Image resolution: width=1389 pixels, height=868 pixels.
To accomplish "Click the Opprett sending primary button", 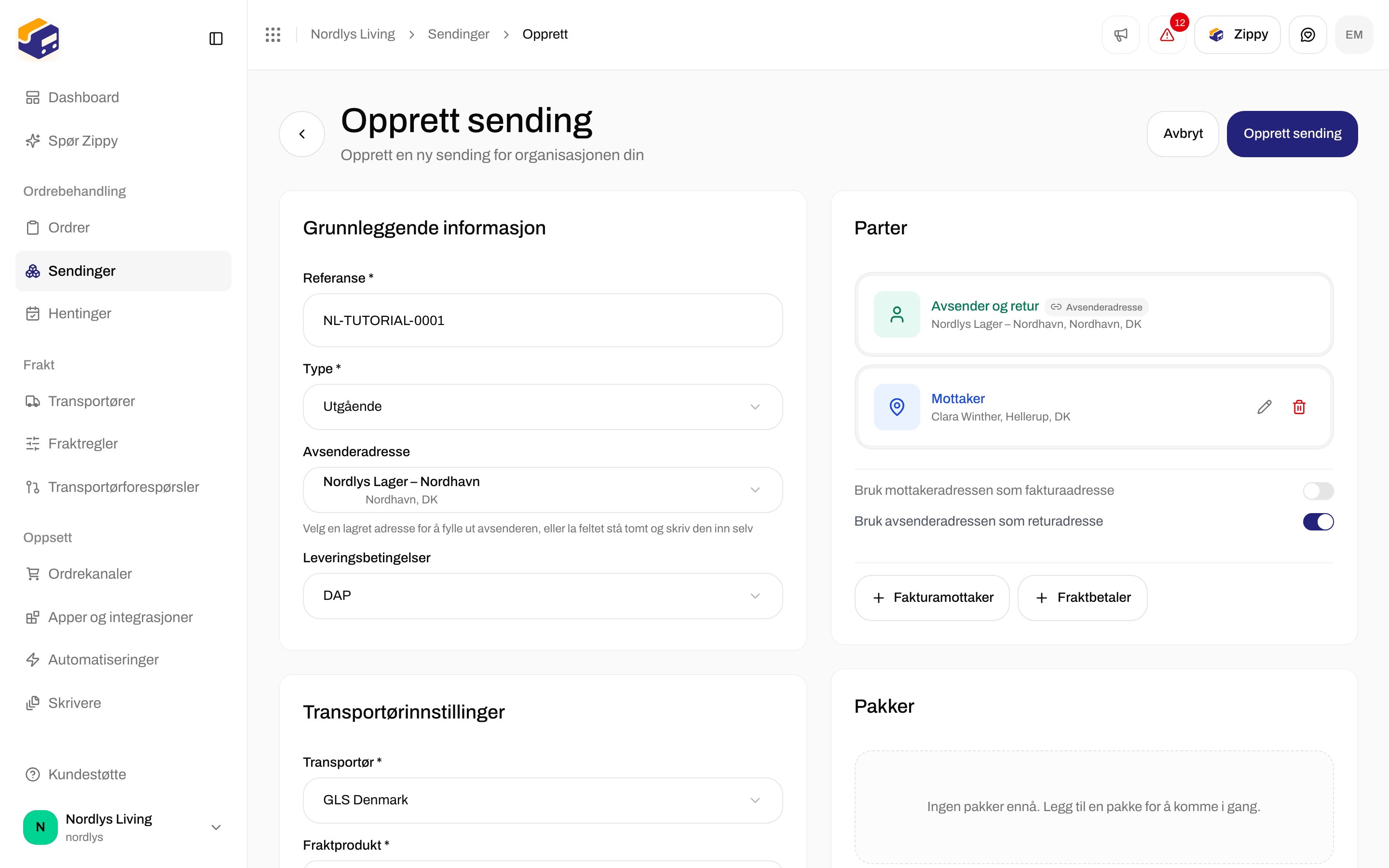I will [x=1292, y=134].
